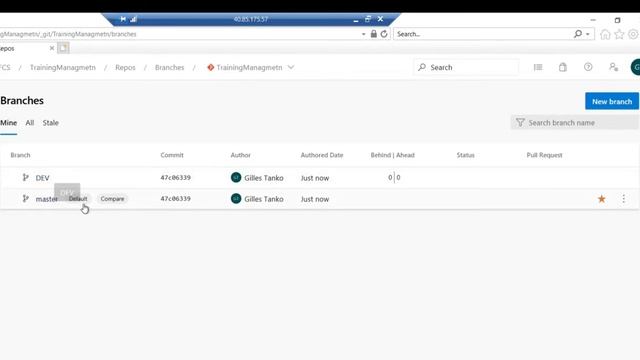
Task: Toggle the favorite star on master
Action: (602, 199)
